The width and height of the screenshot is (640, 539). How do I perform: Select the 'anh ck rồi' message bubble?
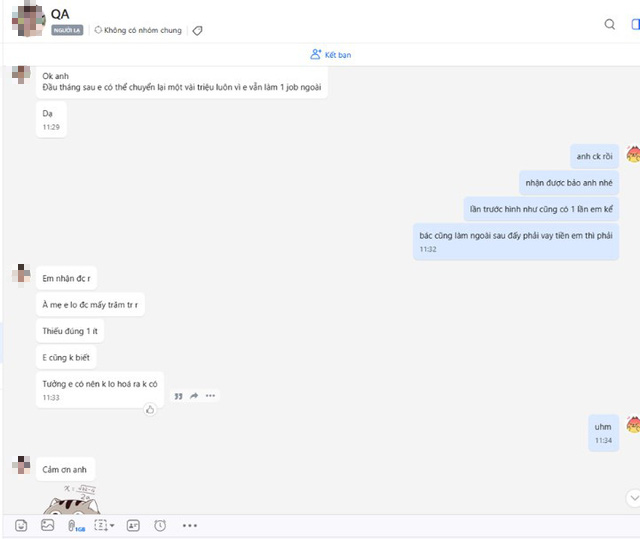594,156
